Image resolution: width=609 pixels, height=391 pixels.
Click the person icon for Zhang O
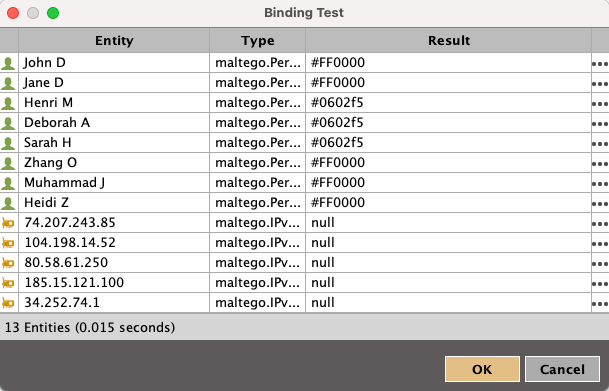click(8, 163)
